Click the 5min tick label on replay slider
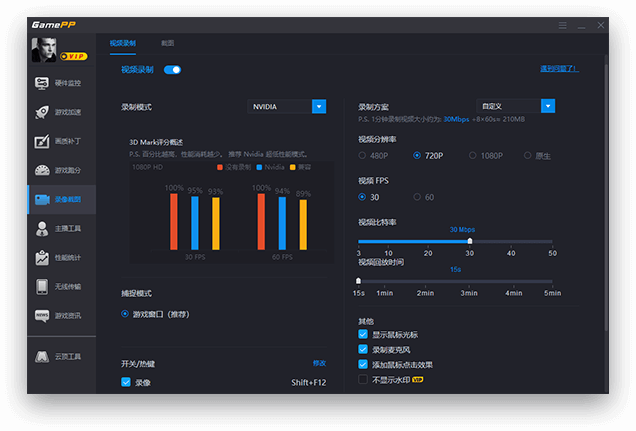This screenshot has width=636, height=431. [x=552, y=293]
